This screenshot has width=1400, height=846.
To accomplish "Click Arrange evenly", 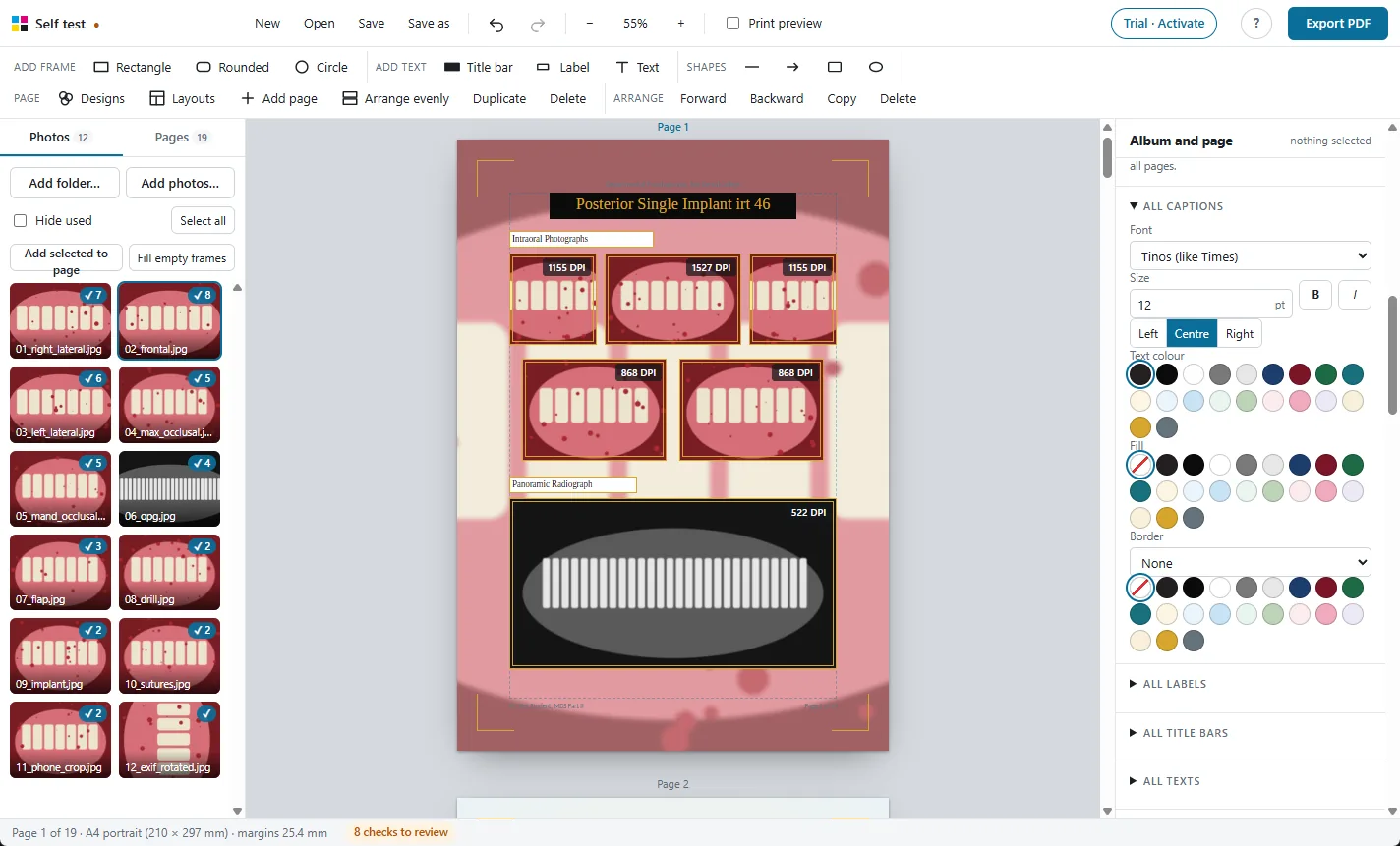I will 396,98.
